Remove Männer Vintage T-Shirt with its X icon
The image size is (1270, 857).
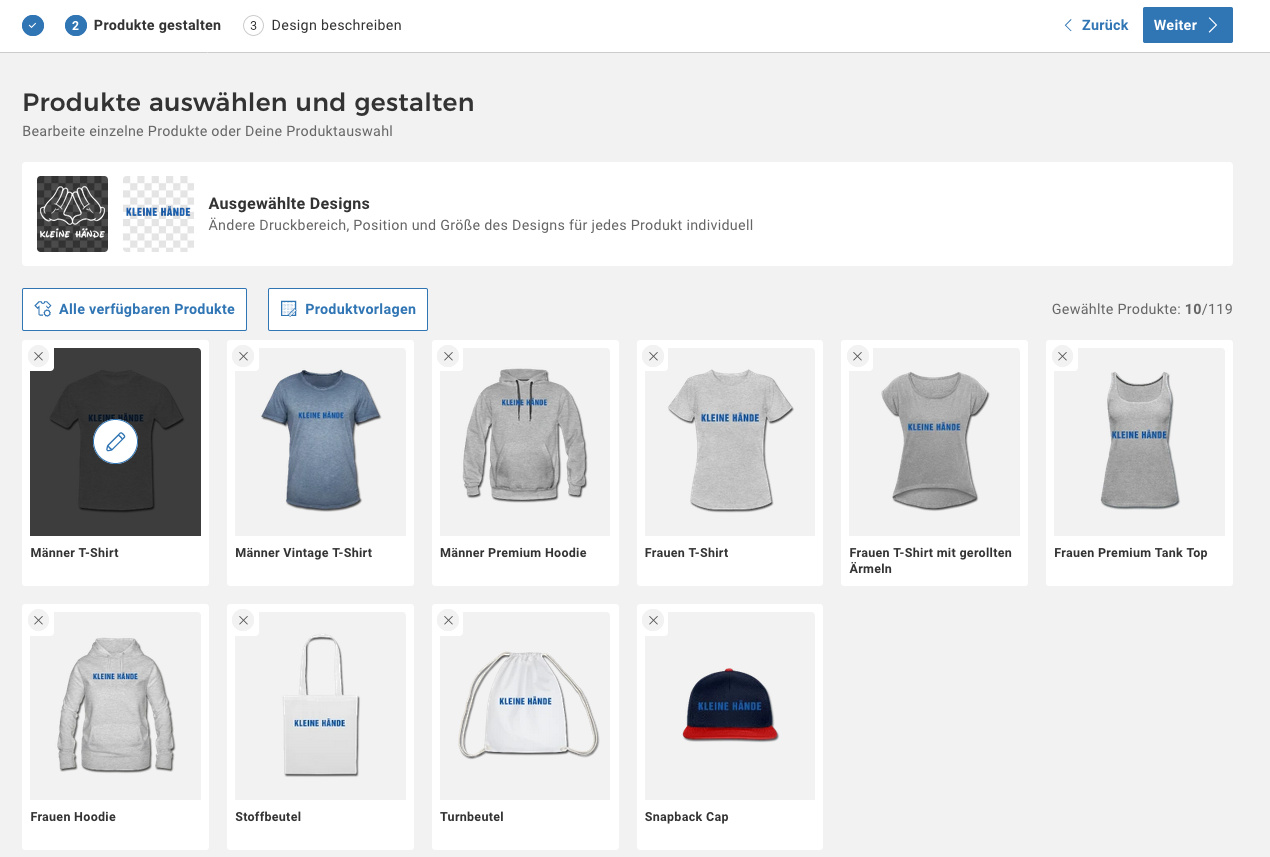(243, 356)
